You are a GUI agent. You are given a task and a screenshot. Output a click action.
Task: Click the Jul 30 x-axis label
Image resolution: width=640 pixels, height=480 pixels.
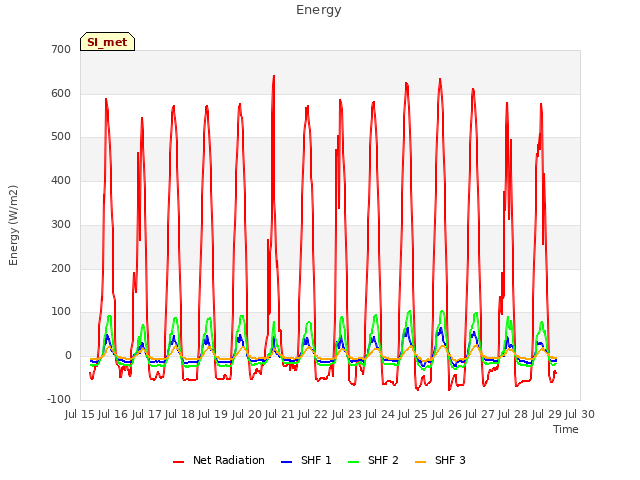(580, 415)
